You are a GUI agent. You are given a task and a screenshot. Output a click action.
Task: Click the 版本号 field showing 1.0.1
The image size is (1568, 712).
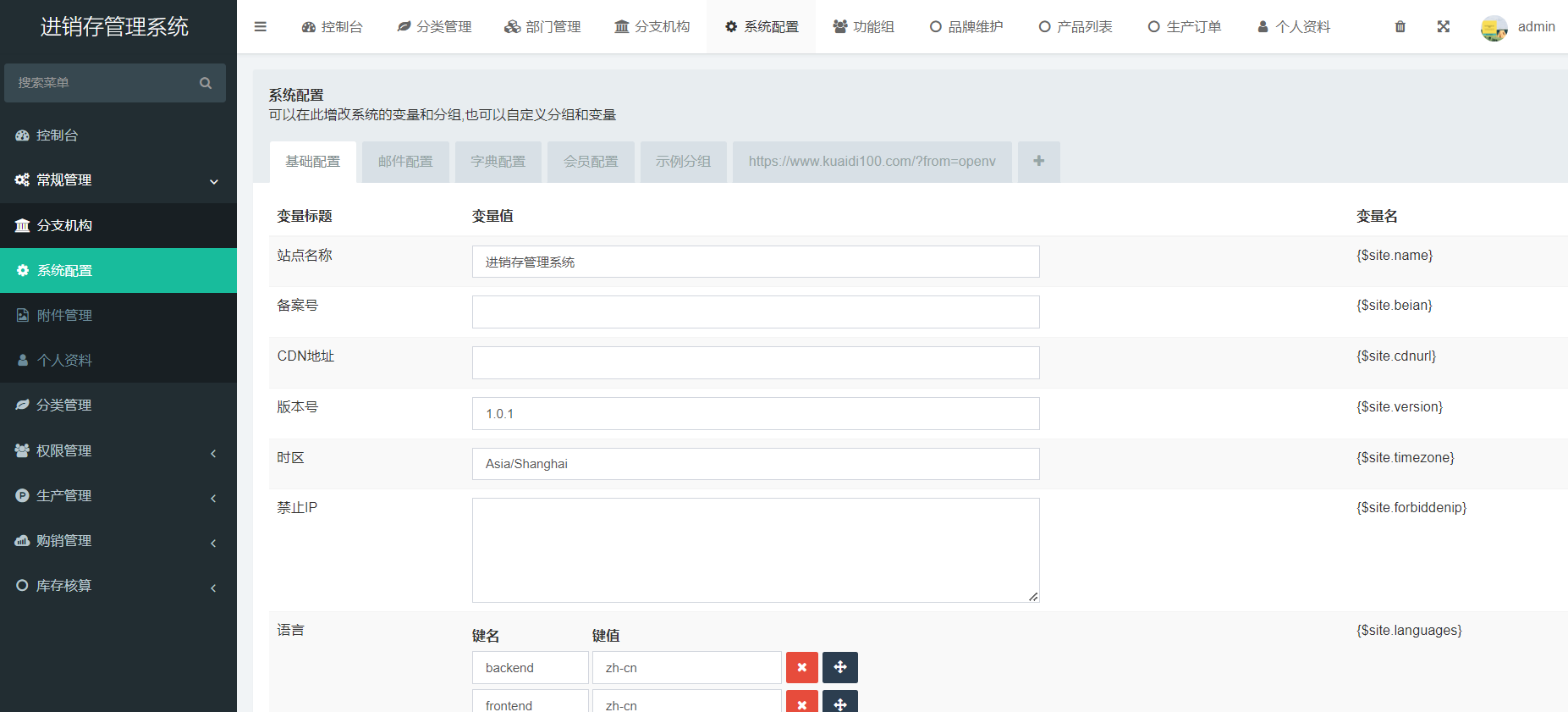(x=756, y=413)
